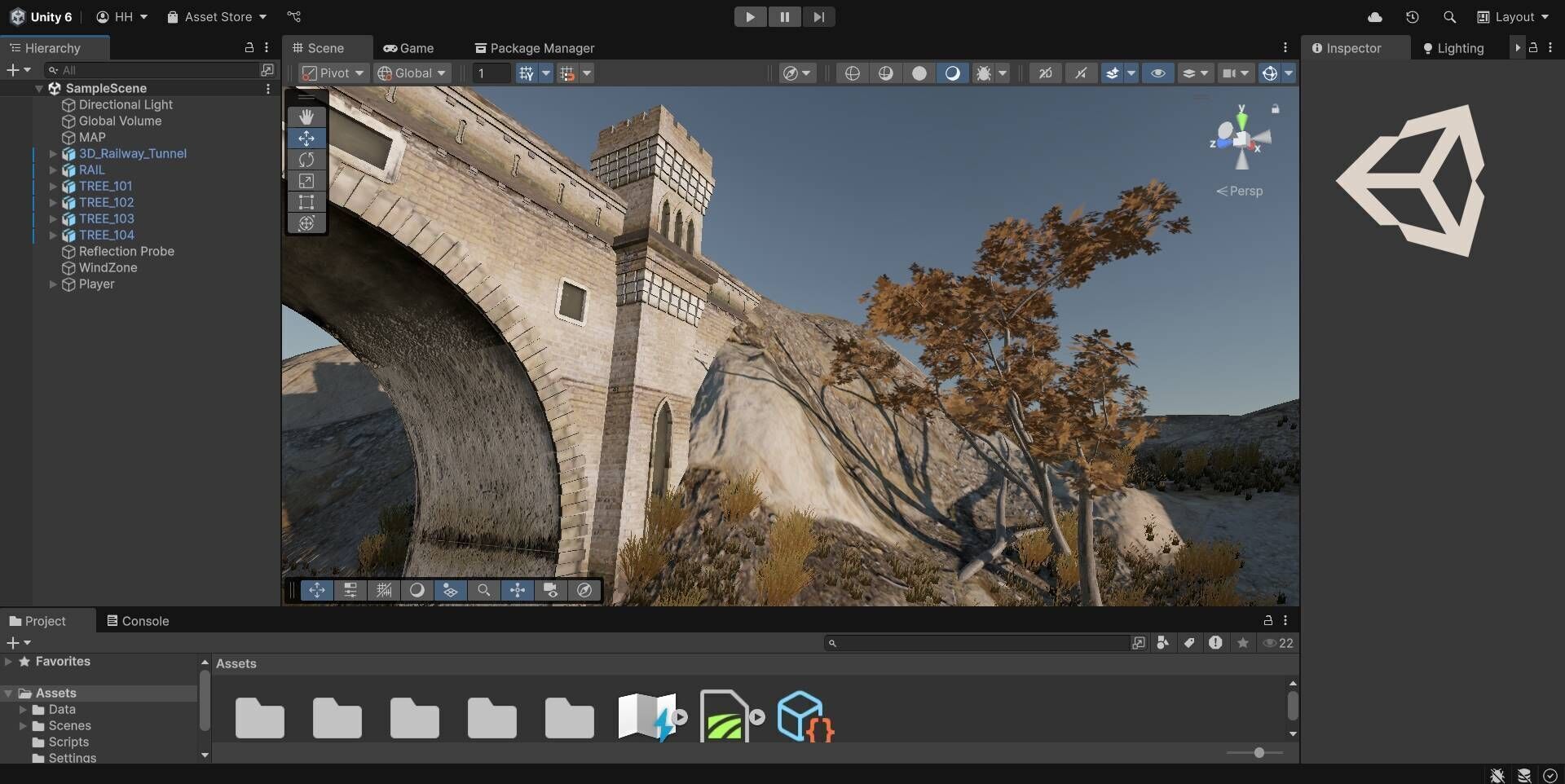Lock the scene orientation gizmo
This screenshot has height=784, width=1565.
tap(1276, 108)
